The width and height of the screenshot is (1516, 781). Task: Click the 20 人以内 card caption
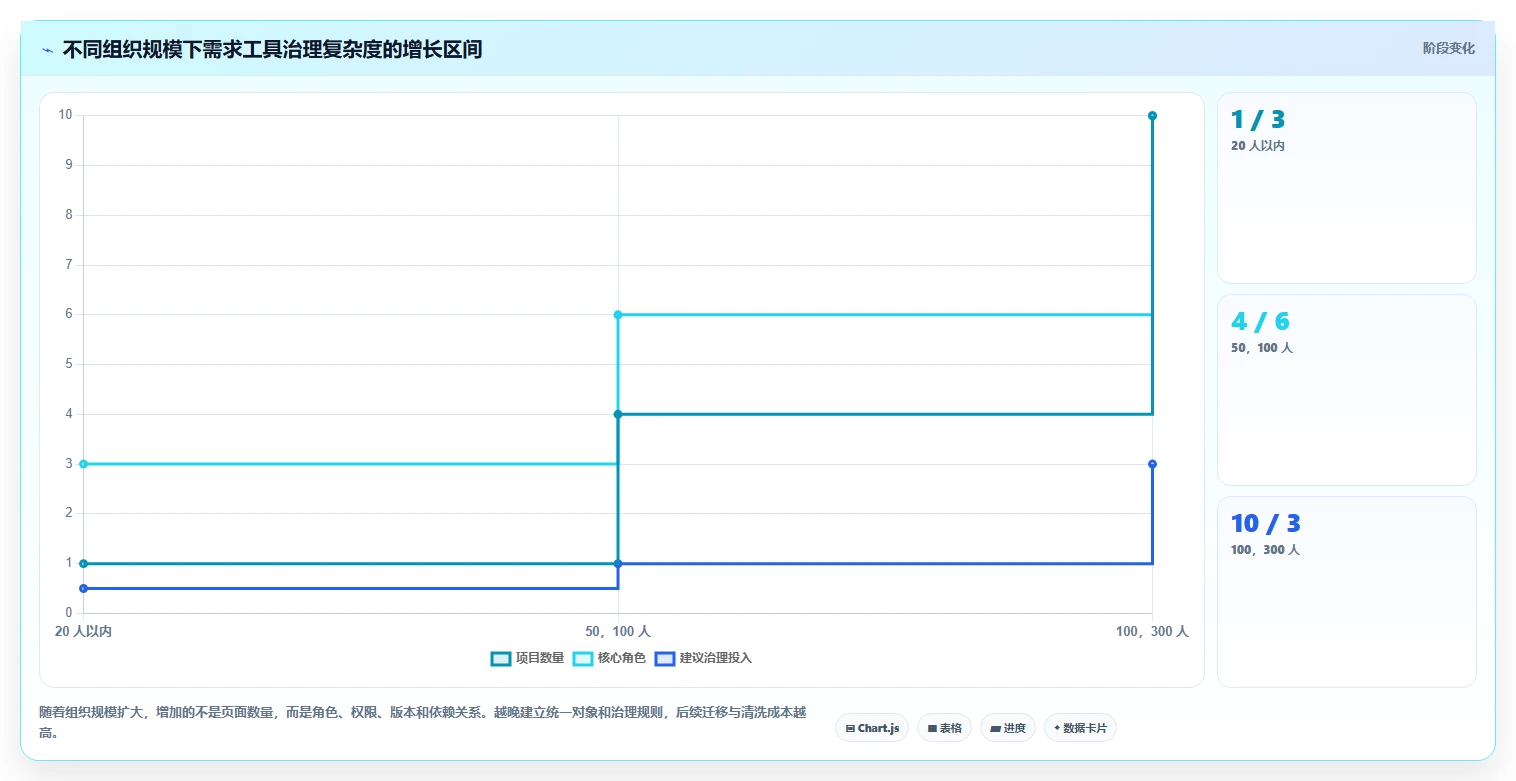[1258, 146]
